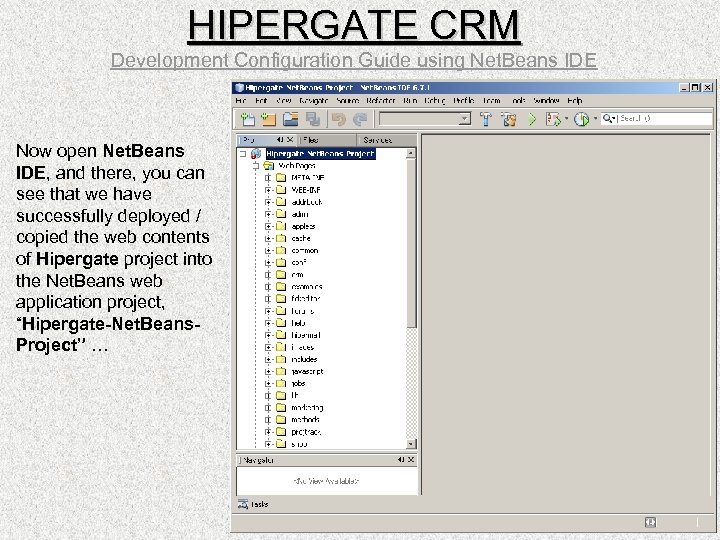Click the Tasks label at the bottom

259,504
